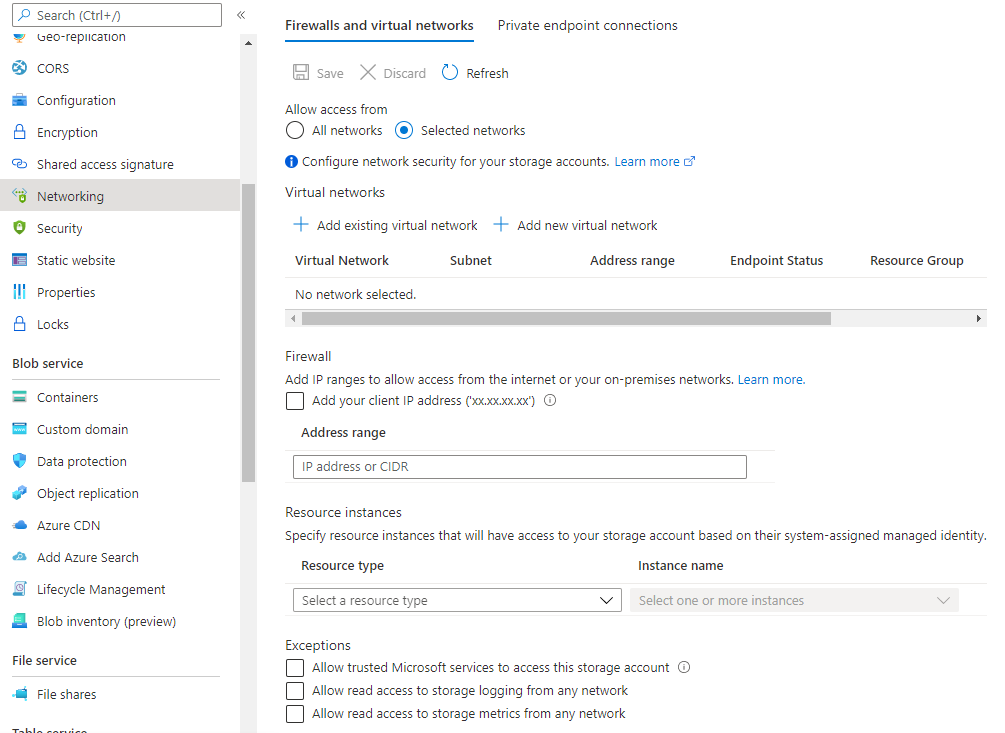Switch to Private endpoint connections tab
This screenshot has height=733, width=1005.
point(588,26)
